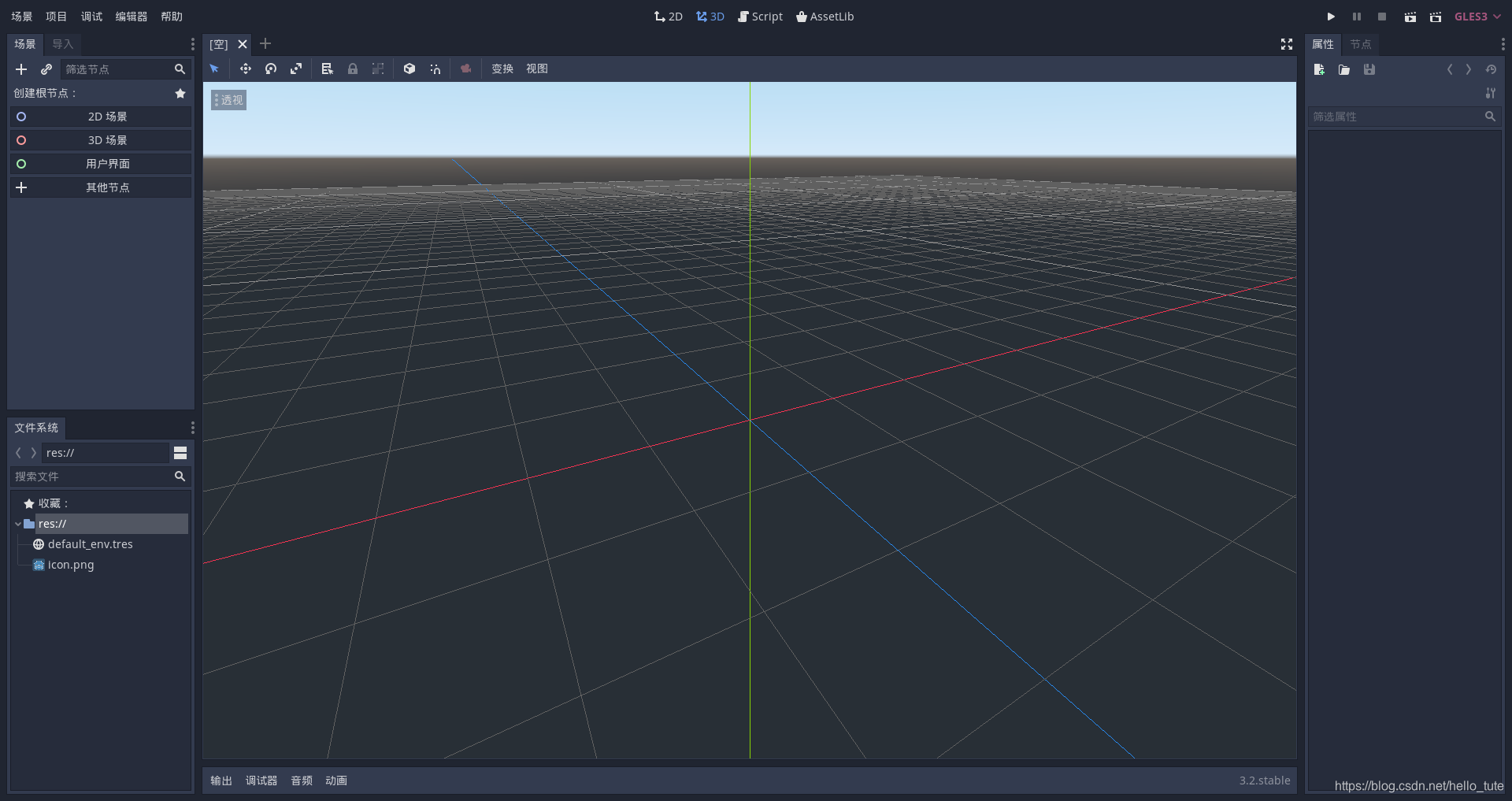This screenshot has height=801, width=1512.
Task: Add a new node with plus icon
Action: pyautogui.click(x=21, y=69)
